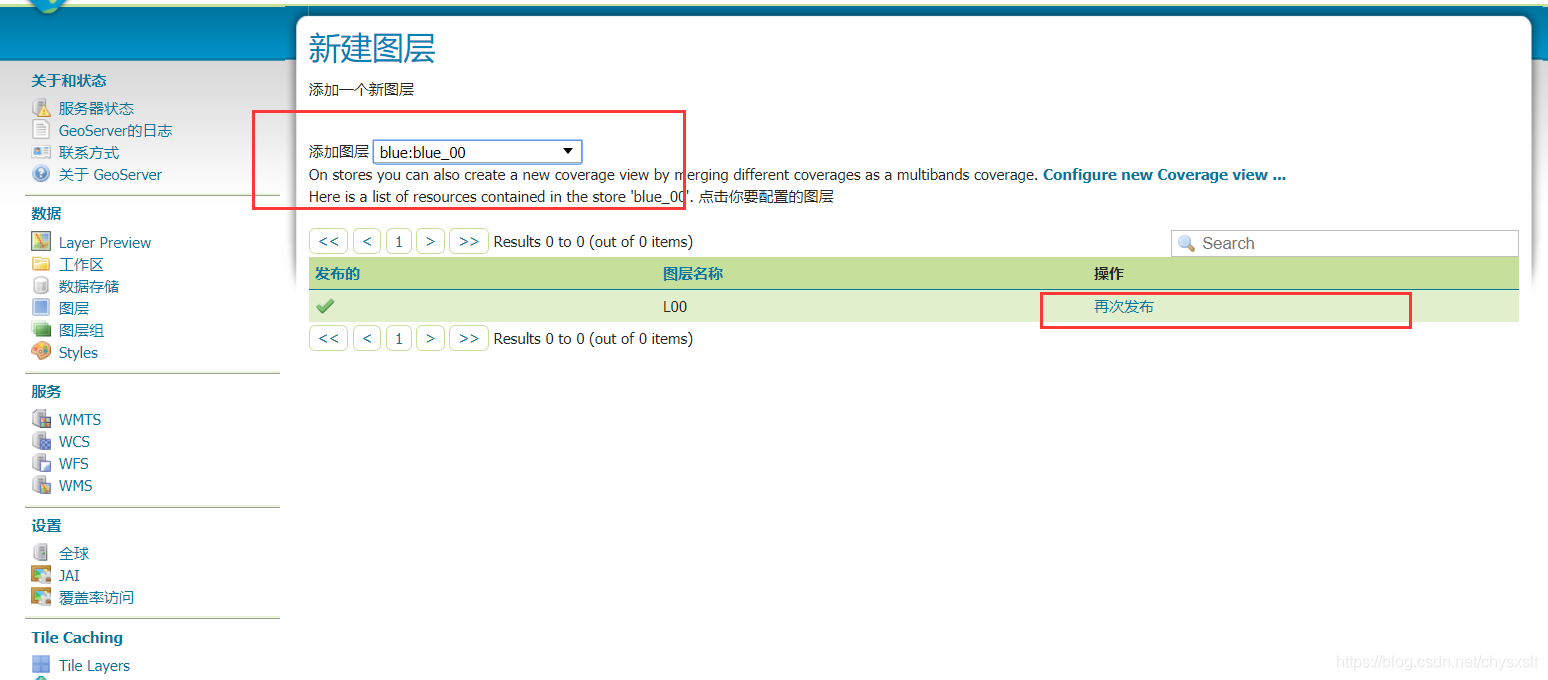1548x680 pixels.
Task: Open JAI settings link
Action: (69, 575)
